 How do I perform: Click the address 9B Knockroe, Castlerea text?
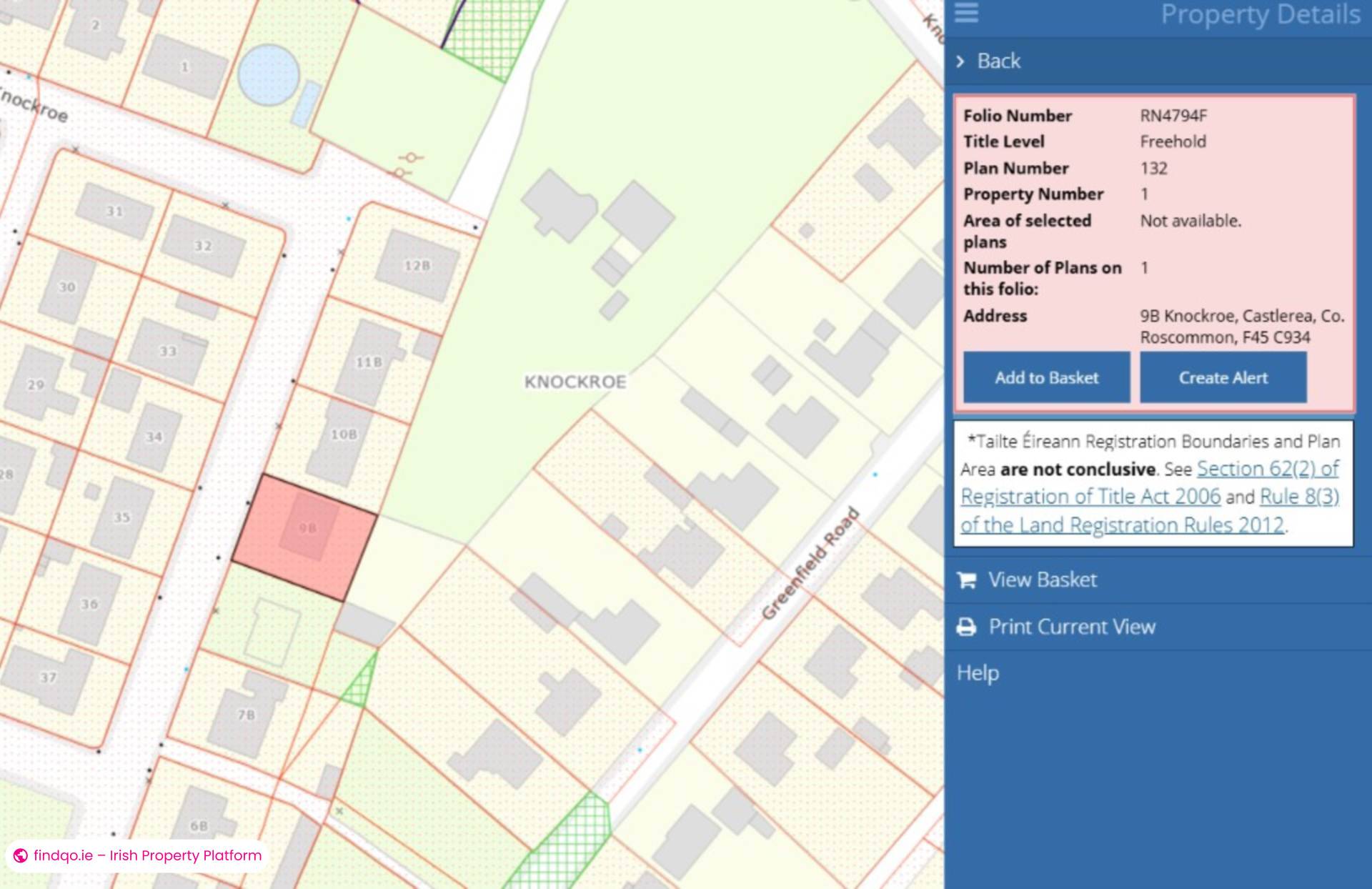click(x=1242, y=327)
